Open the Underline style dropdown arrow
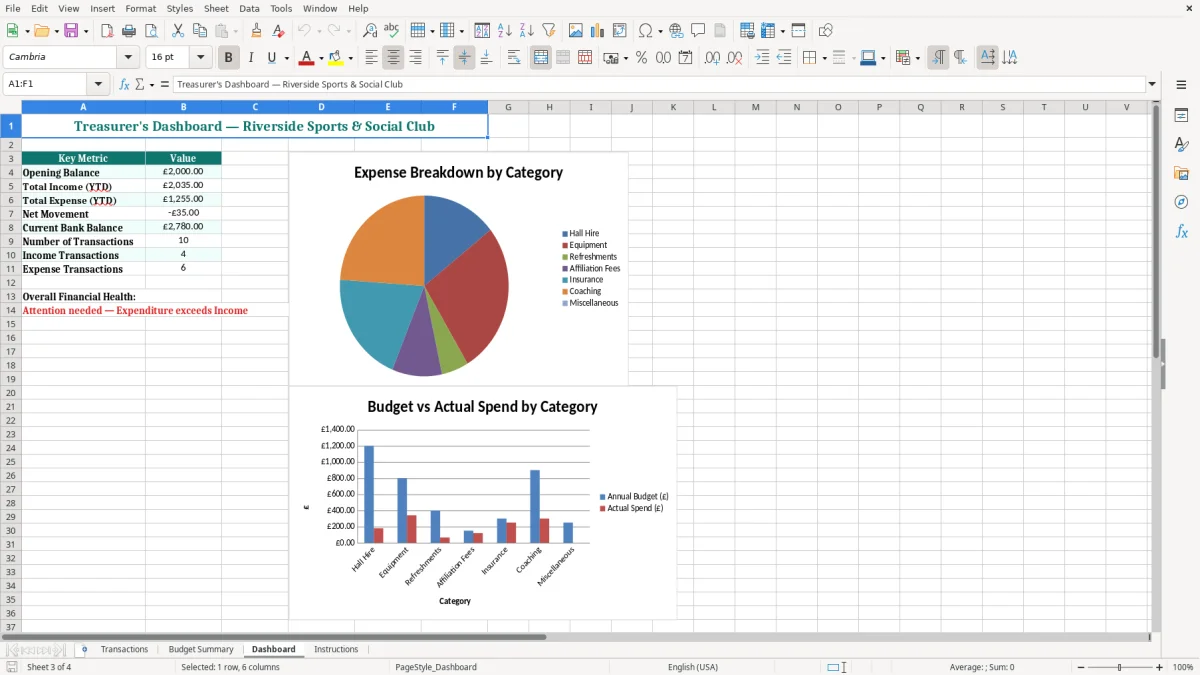This screenshot has height=675, width=1200. click(286, 58)
